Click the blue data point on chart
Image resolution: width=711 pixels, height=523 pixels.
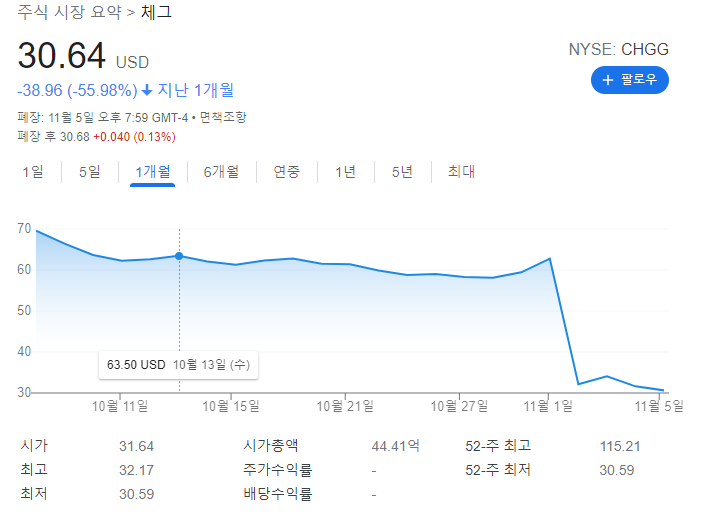click(179, 256)
